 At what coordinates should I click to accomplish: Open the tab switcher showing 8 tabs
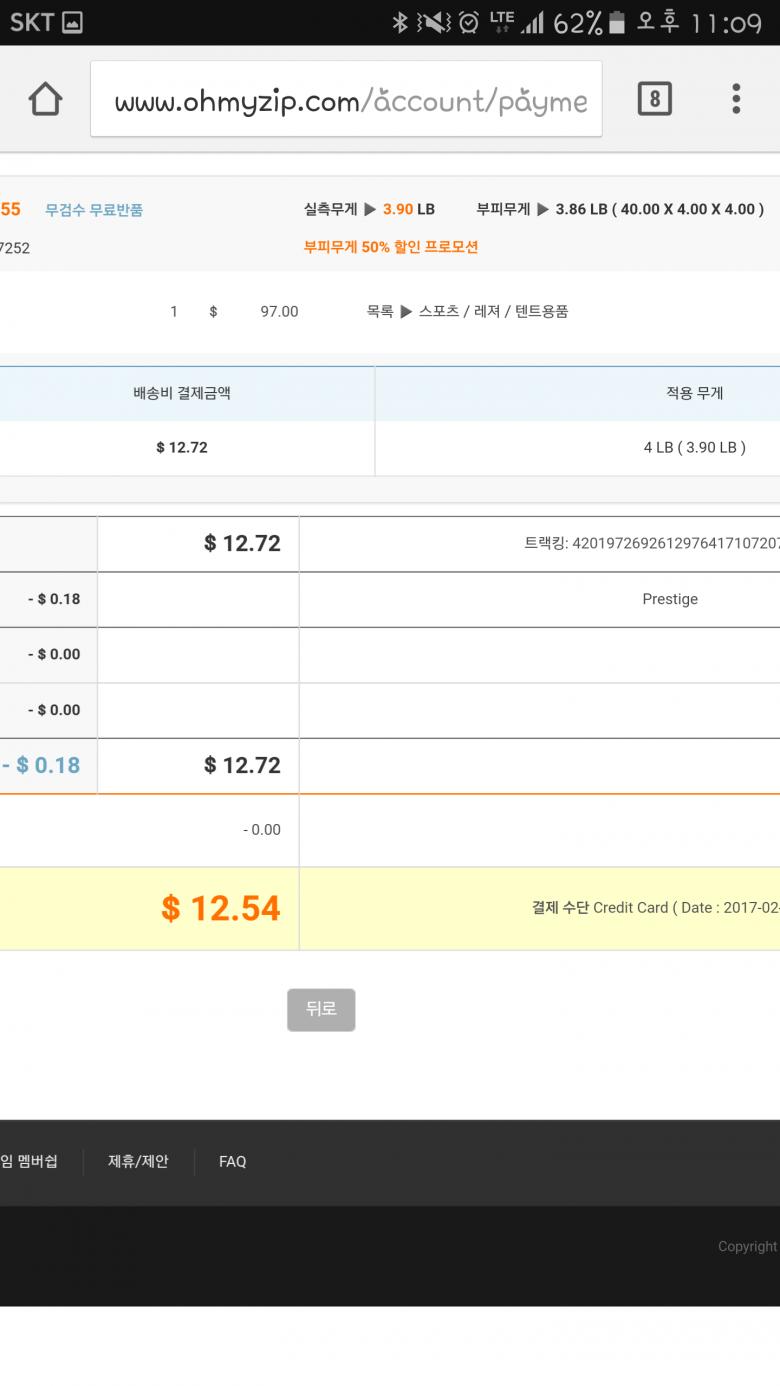[654, 99]
